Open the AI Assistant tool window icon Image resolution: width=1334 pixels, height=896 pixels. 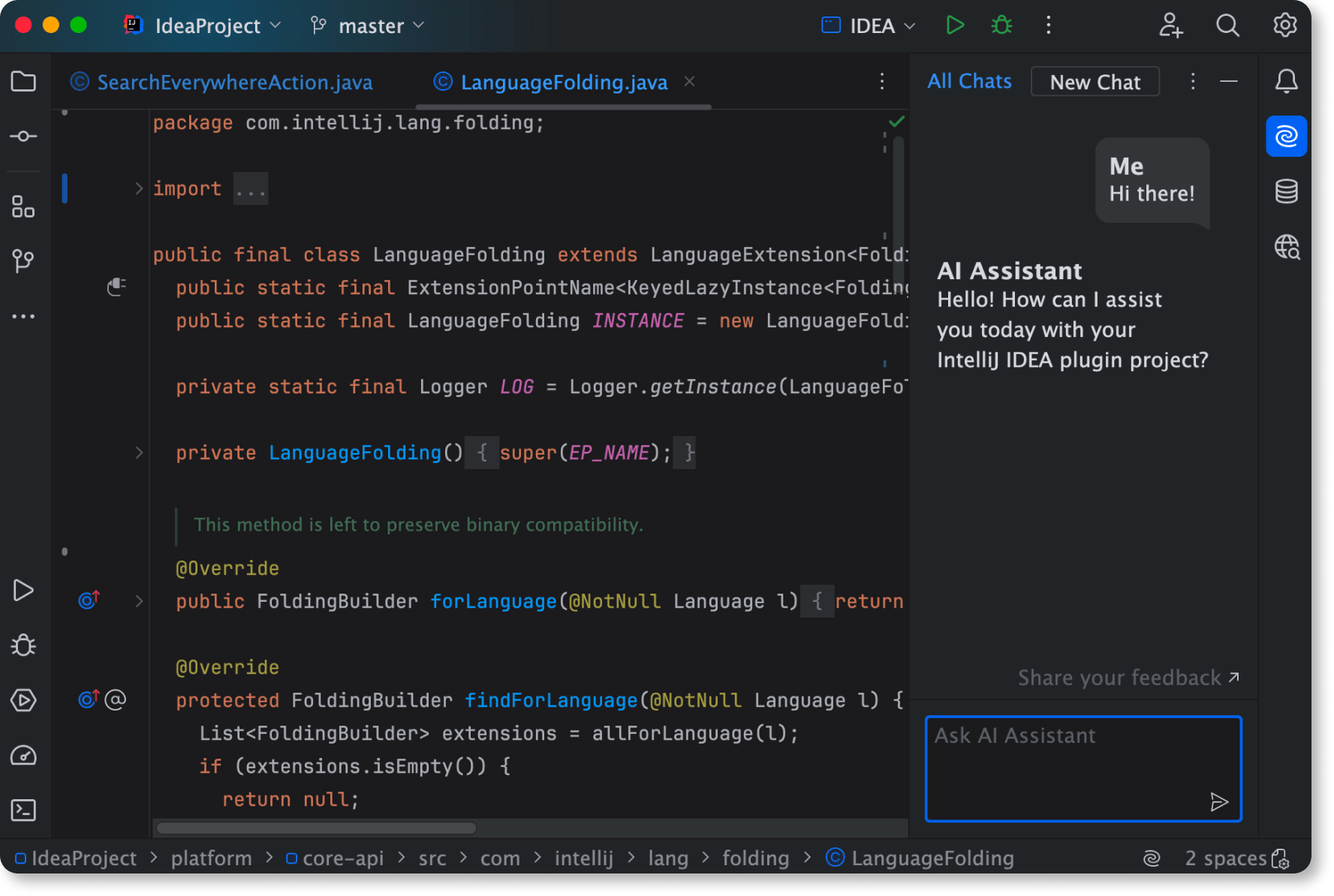(1285, 137)
